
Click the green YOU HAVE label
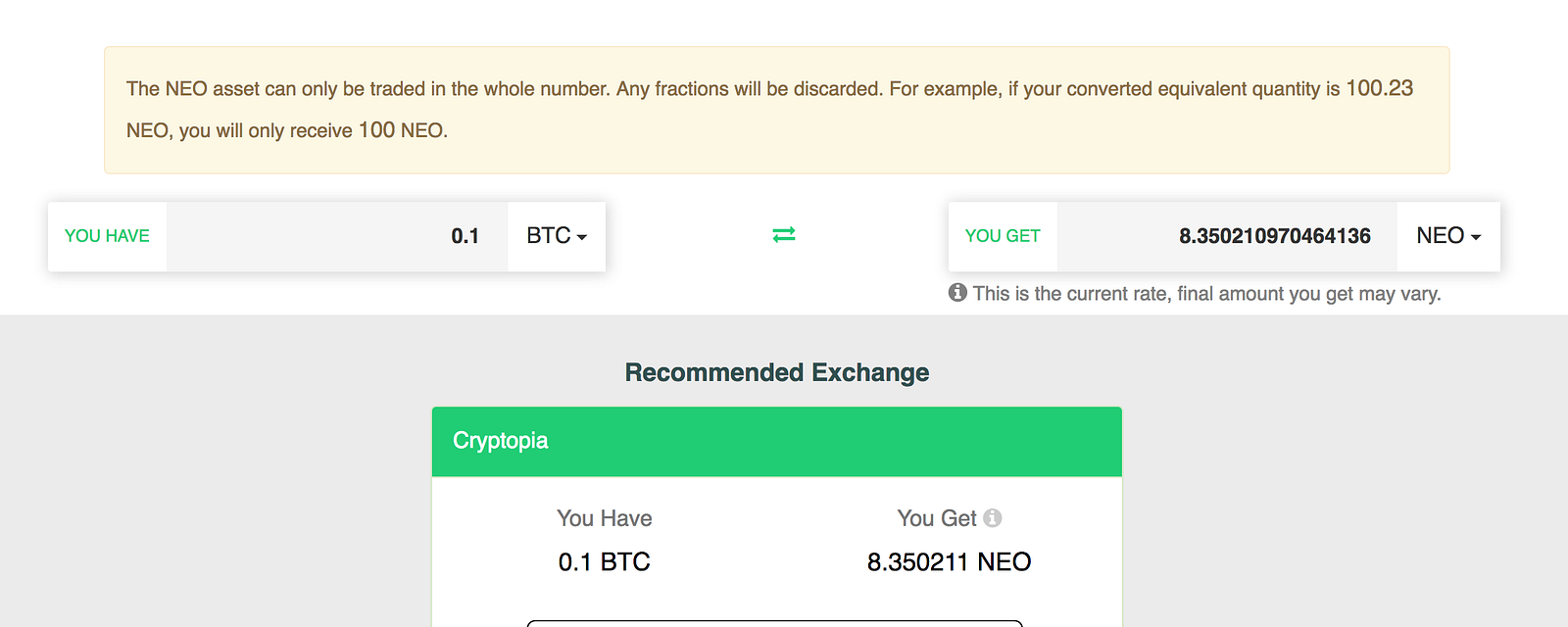click(107, 236)
